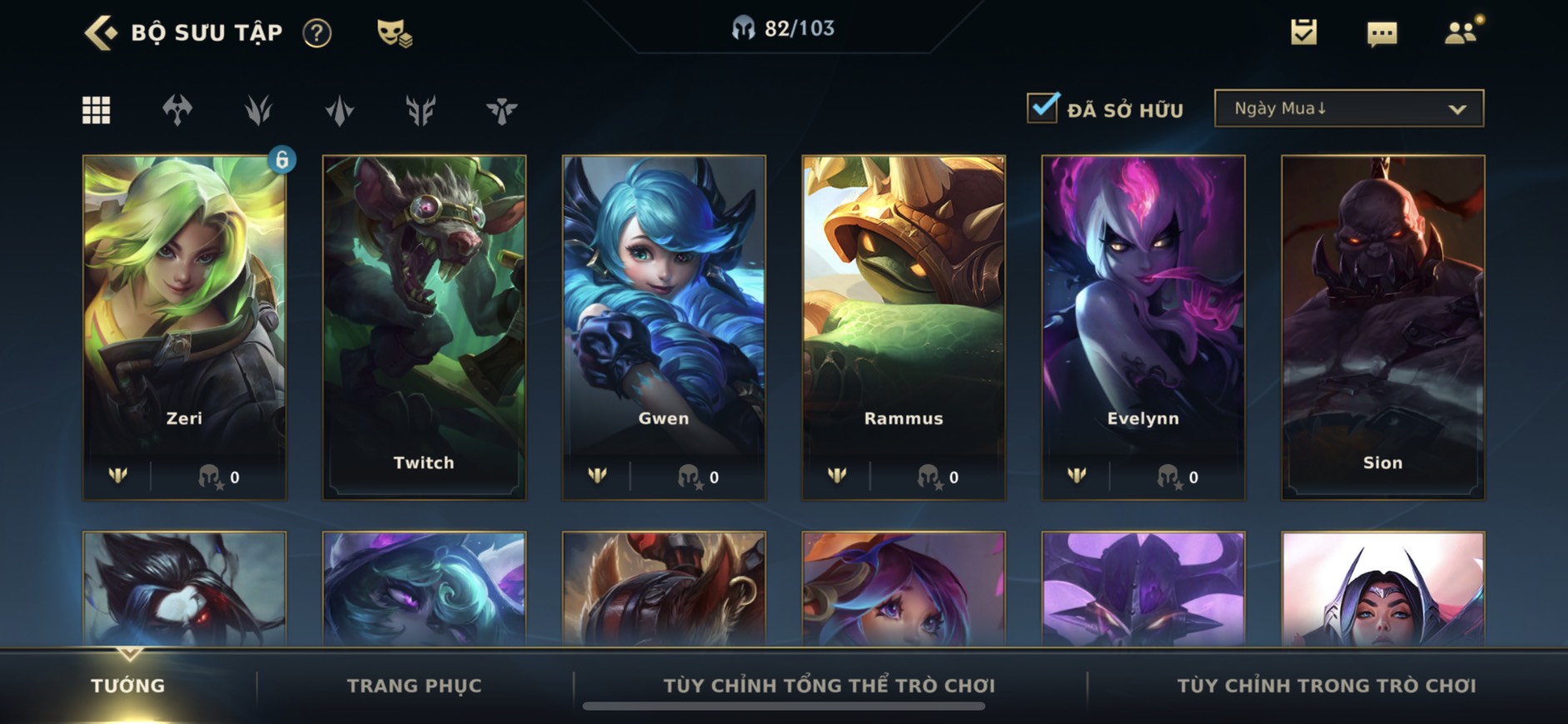Select the Zeri champion card

point(184,327)
